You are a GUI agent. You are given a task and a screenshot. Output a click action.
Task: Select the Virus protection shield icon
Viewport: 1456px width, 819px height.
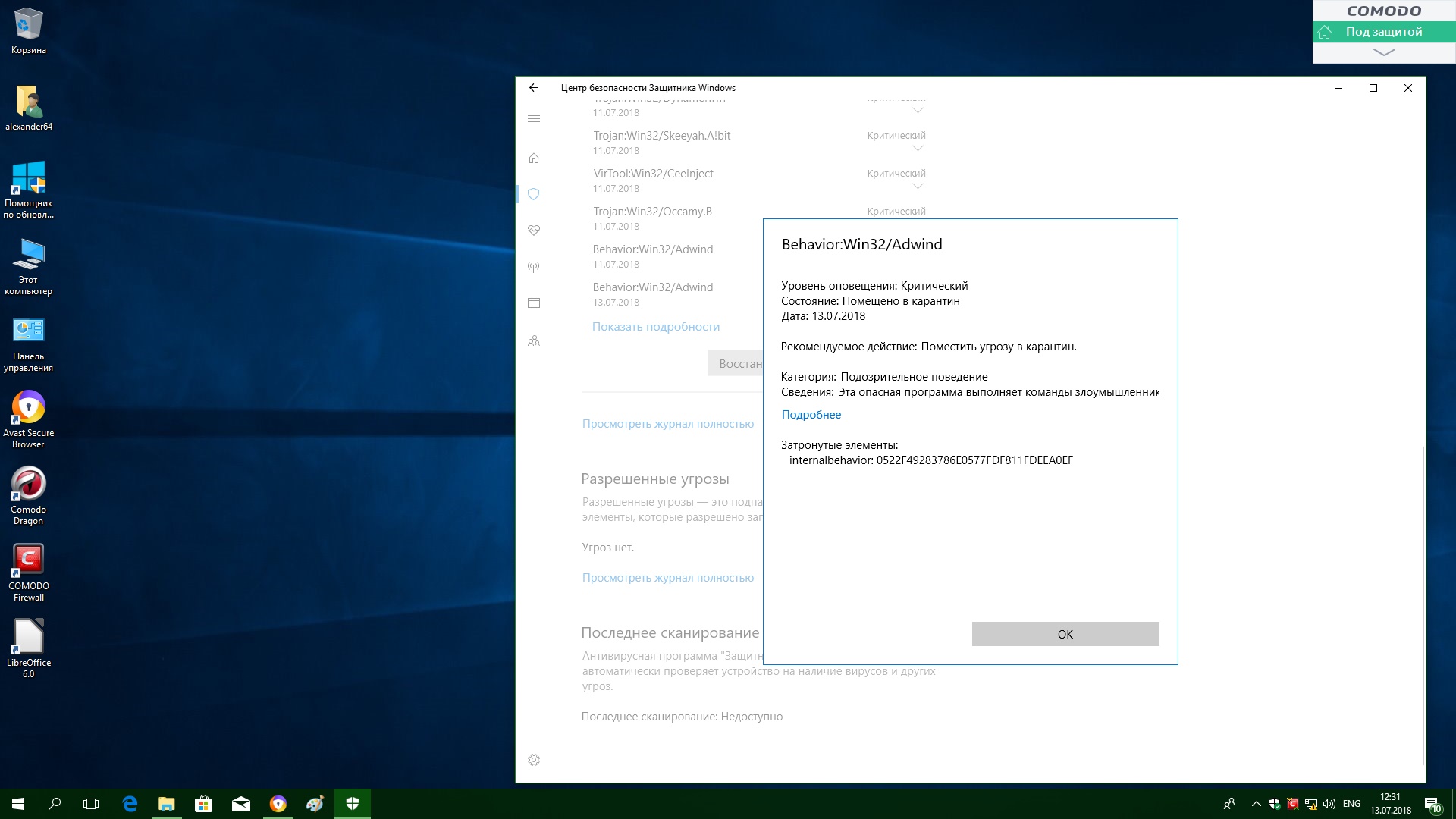tap(534, 194)
